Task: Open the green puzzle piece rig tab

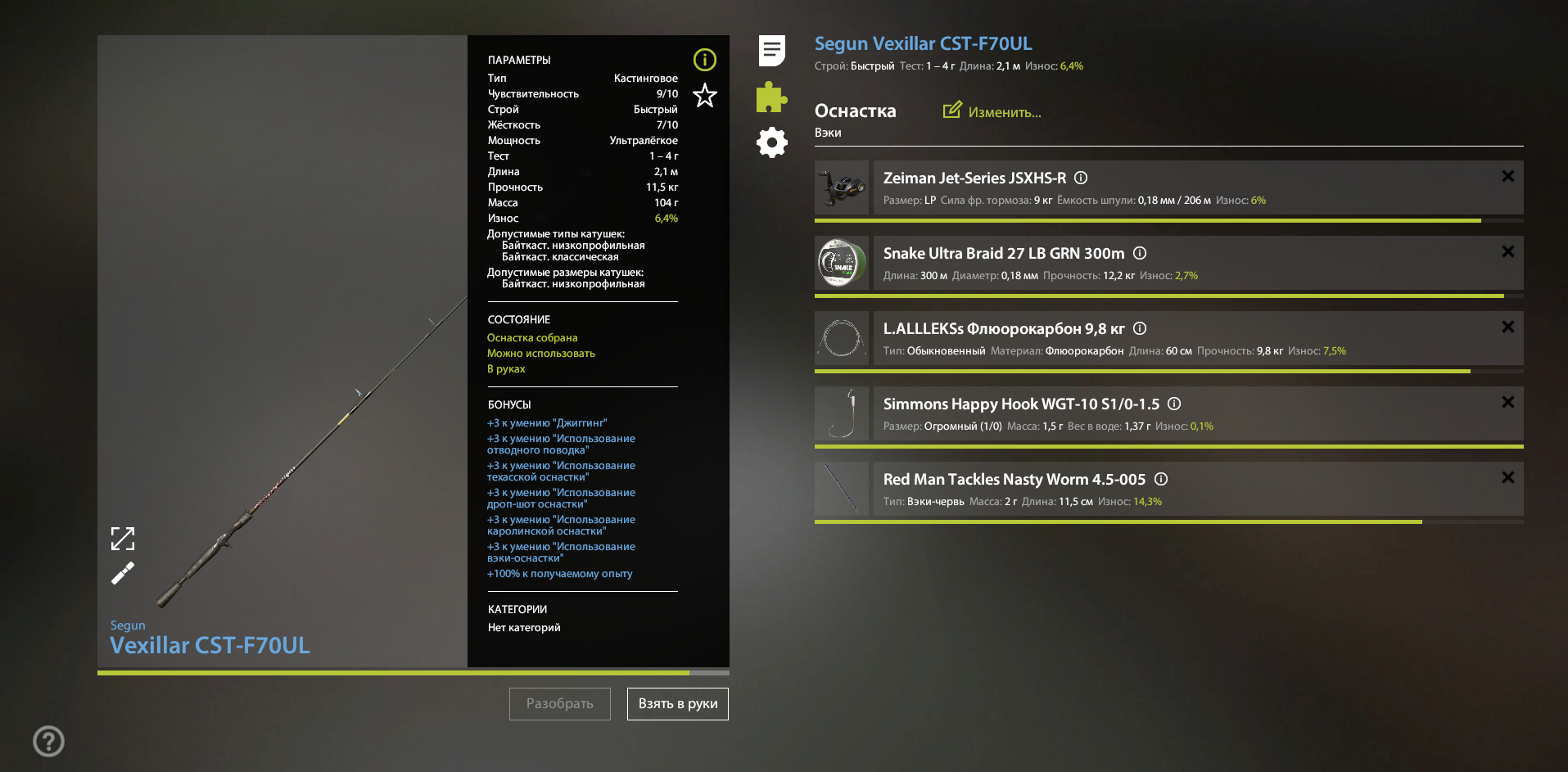Action: [771, 97]
